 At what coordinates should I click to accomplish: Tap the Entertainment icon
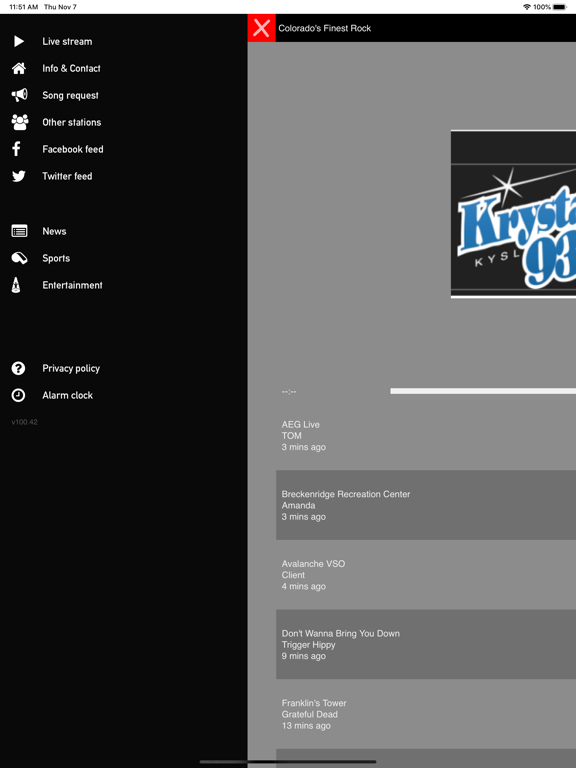pos(16,285)
